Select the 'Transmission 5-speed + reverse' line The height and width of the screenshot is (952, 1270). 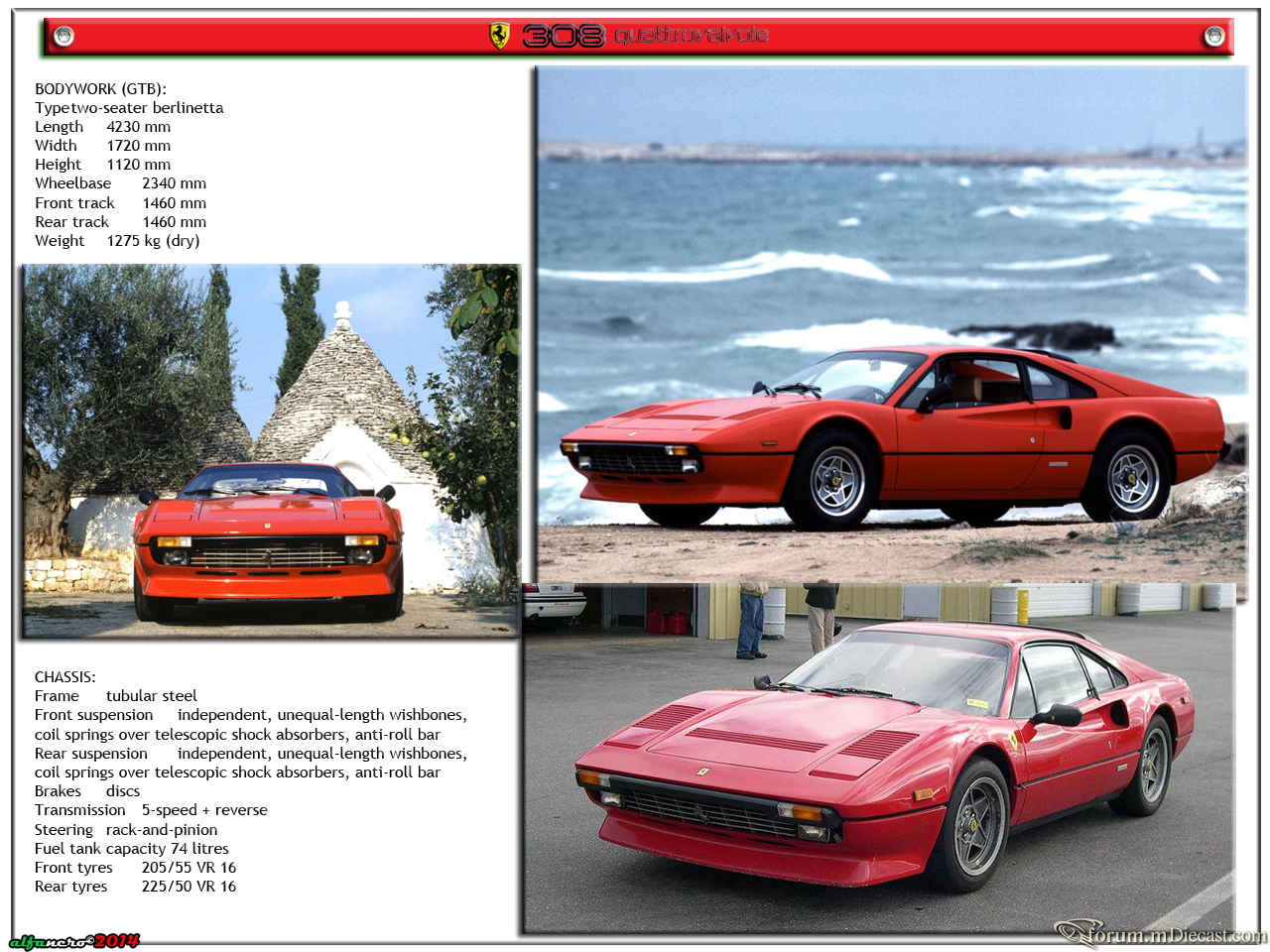151,810
